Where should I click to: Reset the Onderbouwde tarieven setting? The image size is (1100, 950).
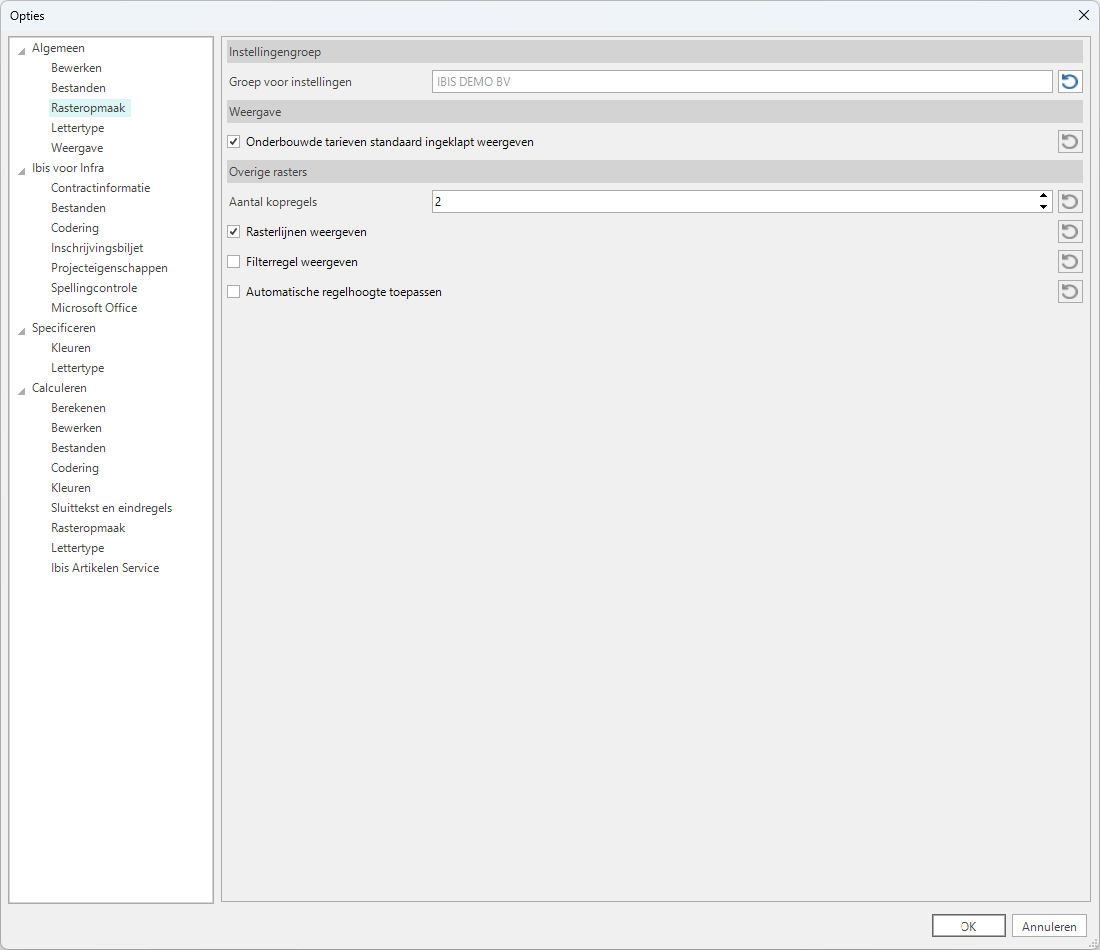click(1070, 142)
